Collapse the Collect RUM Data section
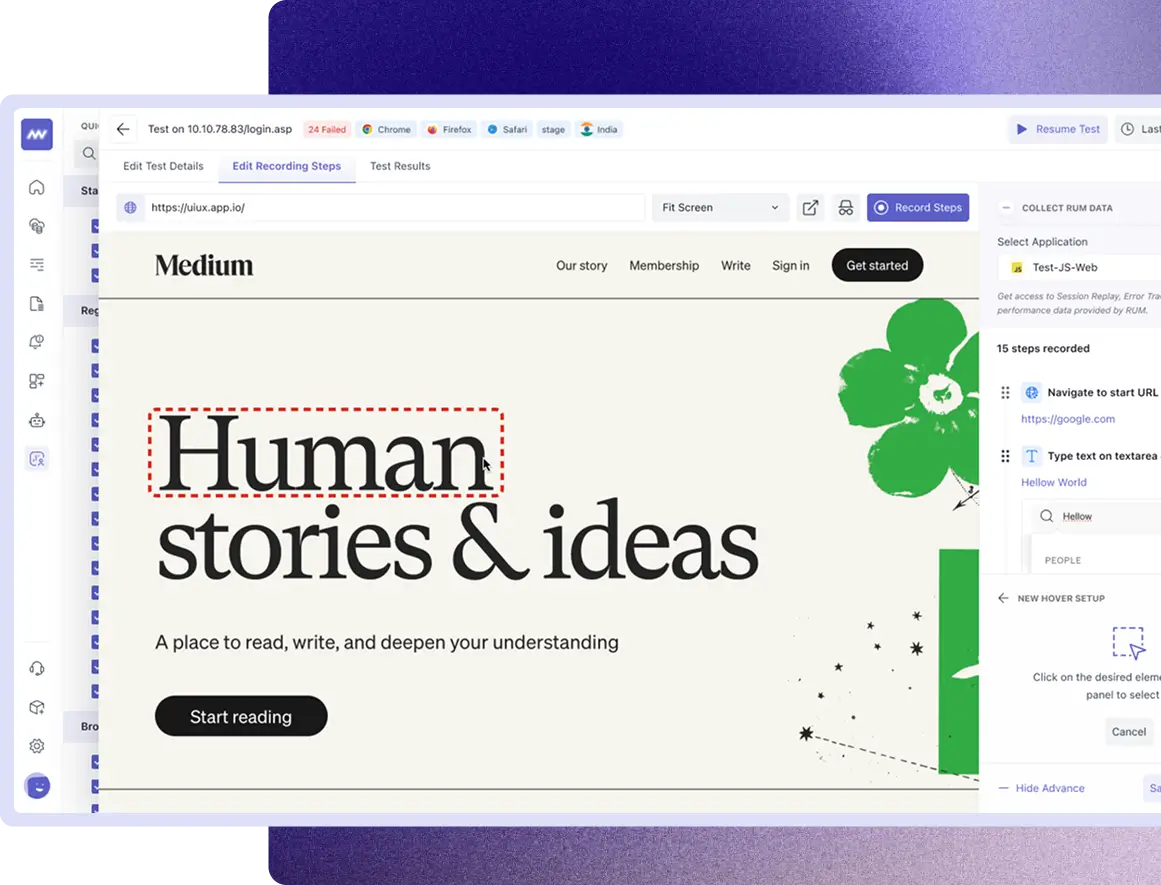Screen dimensions: 1161x885 (1006, 208)
